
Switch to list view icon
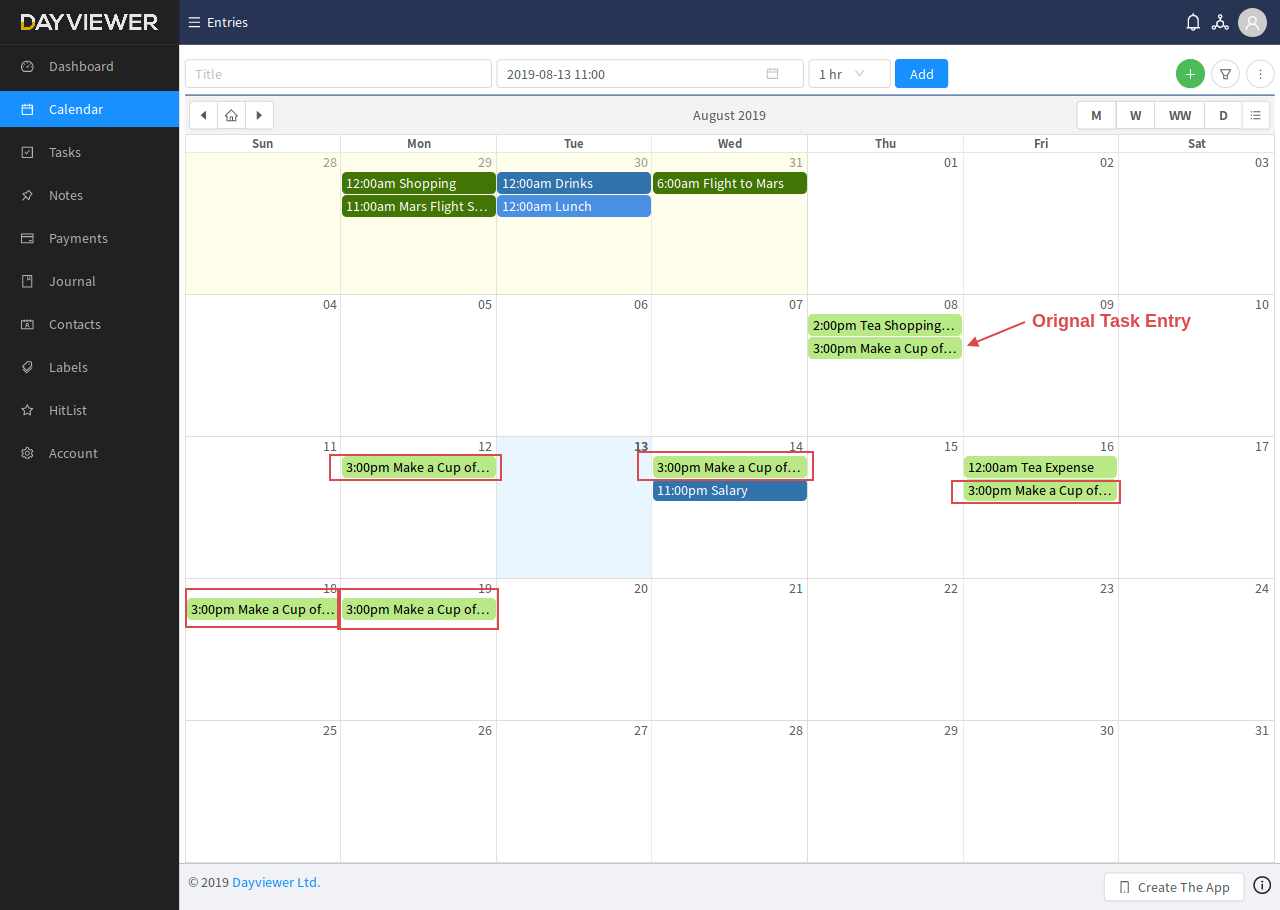point(1256,115)
